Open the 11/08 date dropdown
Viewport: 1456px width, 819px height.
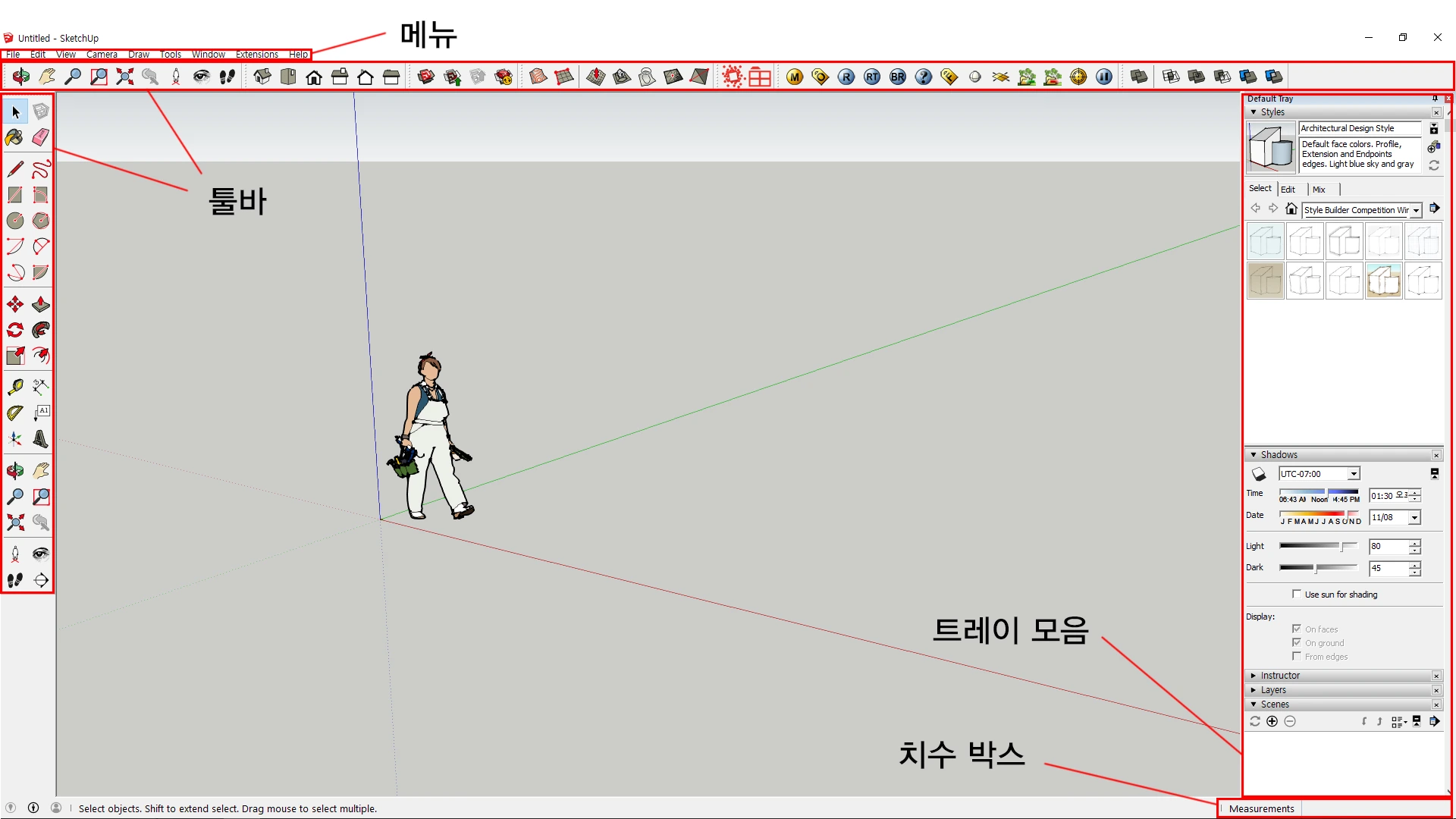(1414, 518)
